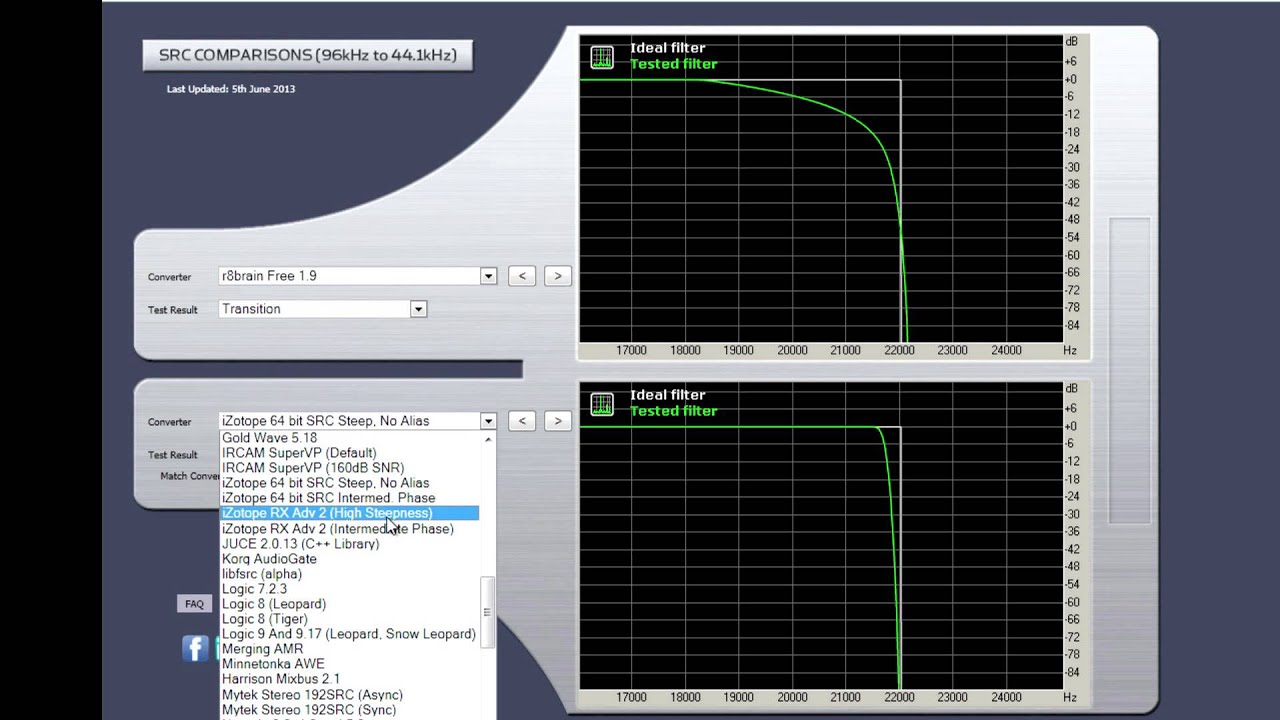Open the upper Test Result dropdown arrow
Viewport: 1280px width, 720px height.
coord(418,309)
